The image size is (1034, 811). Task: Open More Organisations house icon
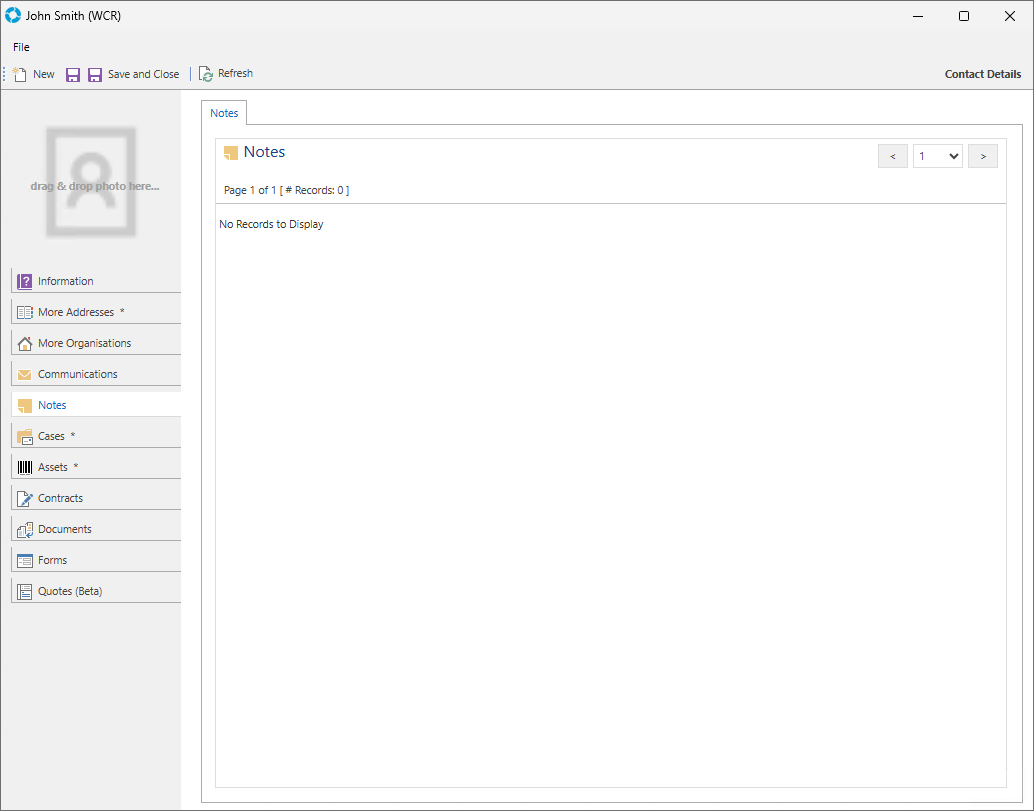point(25,344)
